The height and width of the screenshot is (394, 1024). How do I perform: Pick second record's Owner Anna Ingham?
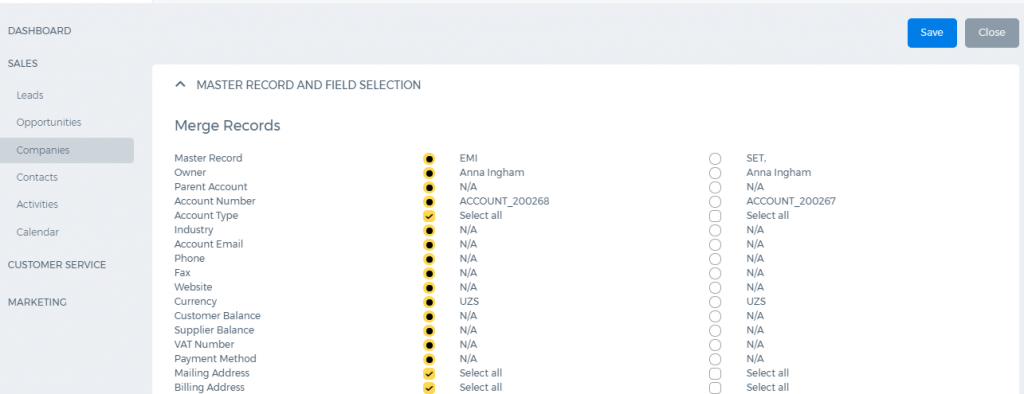pos(715,173)
